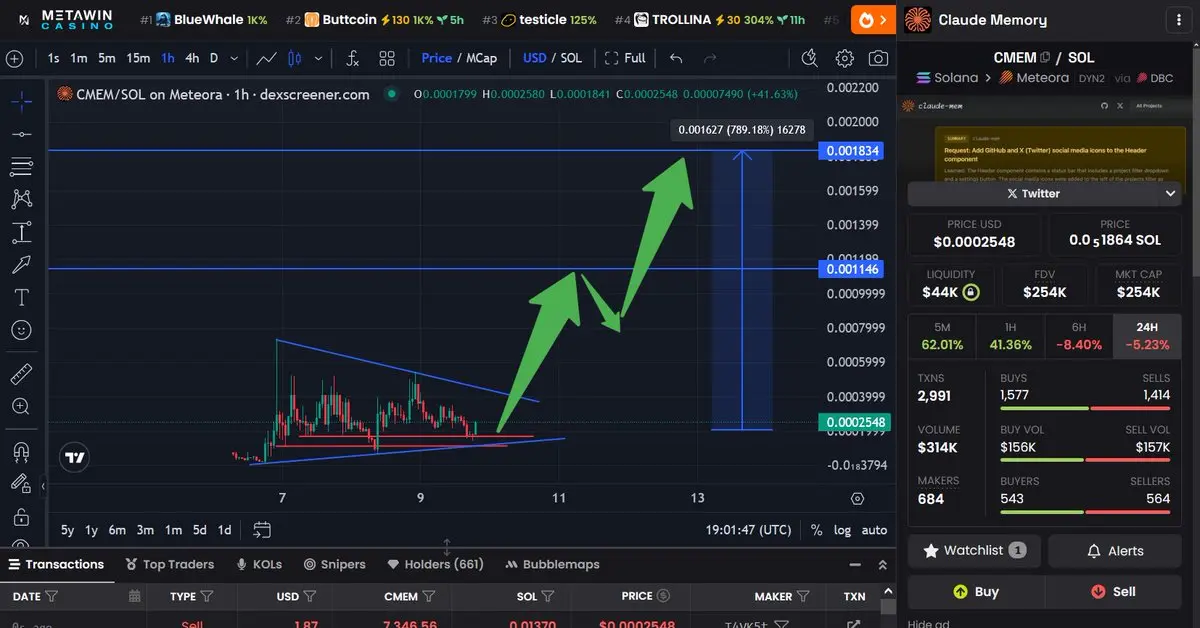Switch chart to MCap view
The width and height of the screenshot is (1200, 628).
tap(481, 58)
